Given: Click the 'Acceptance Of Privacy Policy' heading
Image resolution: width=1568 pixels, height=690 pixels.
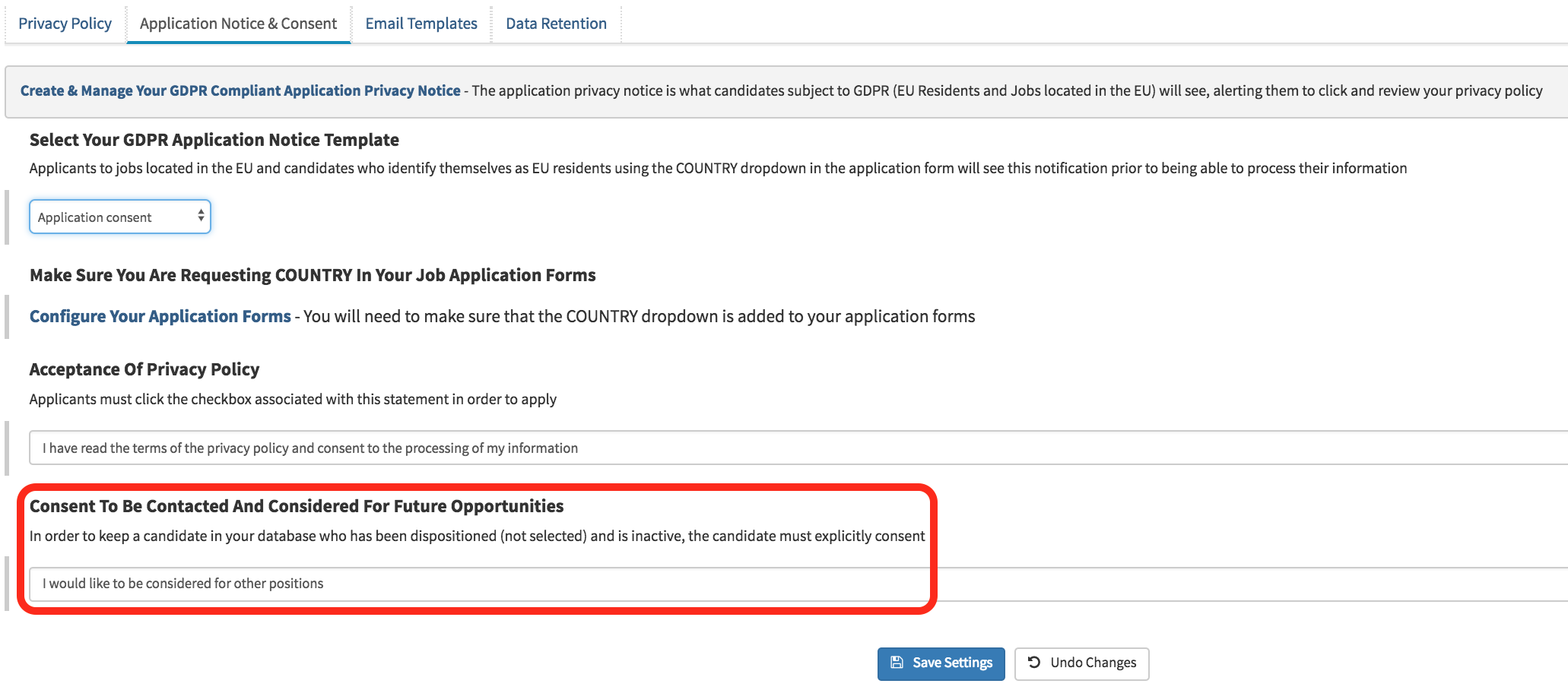Looking at the screenshot, I should pyautogui.click(x=144, y=369).
